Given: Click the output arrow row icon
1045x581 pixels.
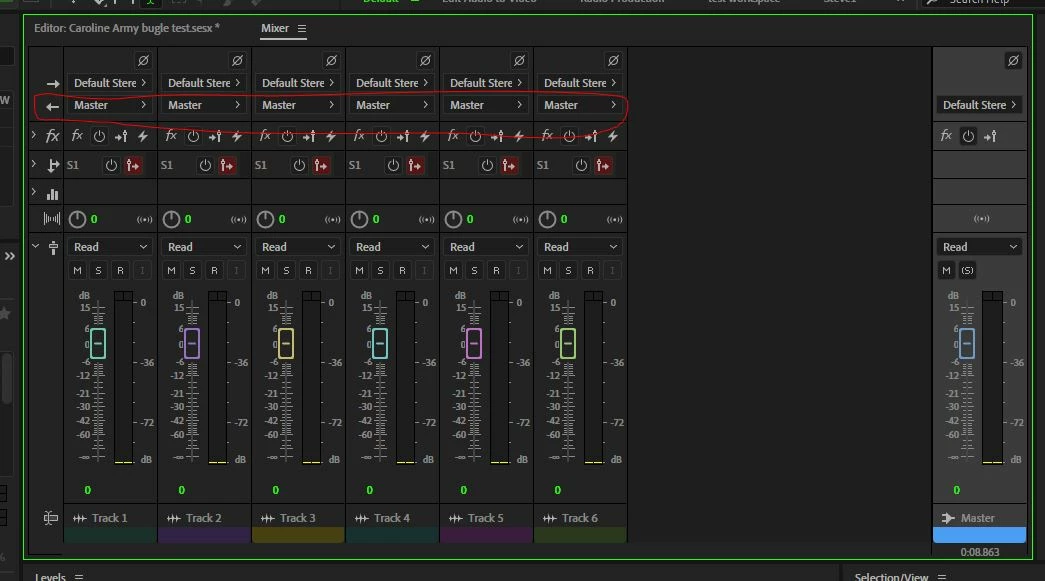Looking at the screenshot, I should (53, 107).
